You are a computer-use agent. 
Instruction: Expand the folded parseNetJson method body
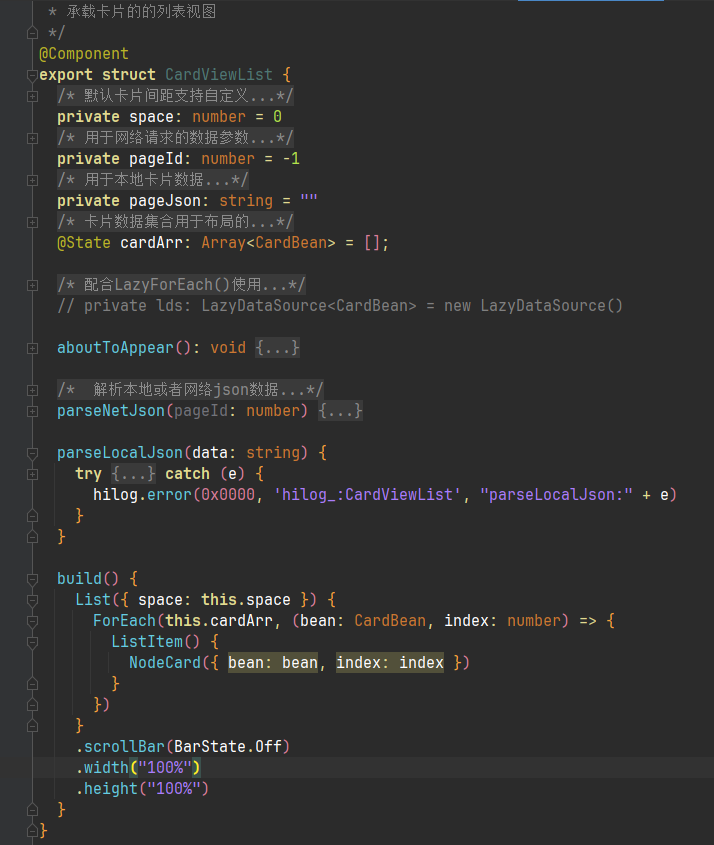32,411
